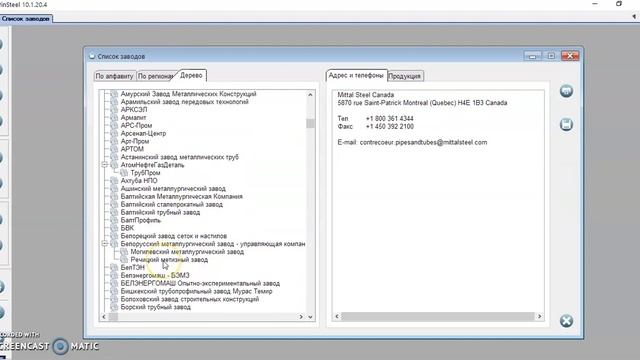Select Белорецкий завод сеток и настилов
This screenshot has width=640, height=360.
(x=173, y=236)
